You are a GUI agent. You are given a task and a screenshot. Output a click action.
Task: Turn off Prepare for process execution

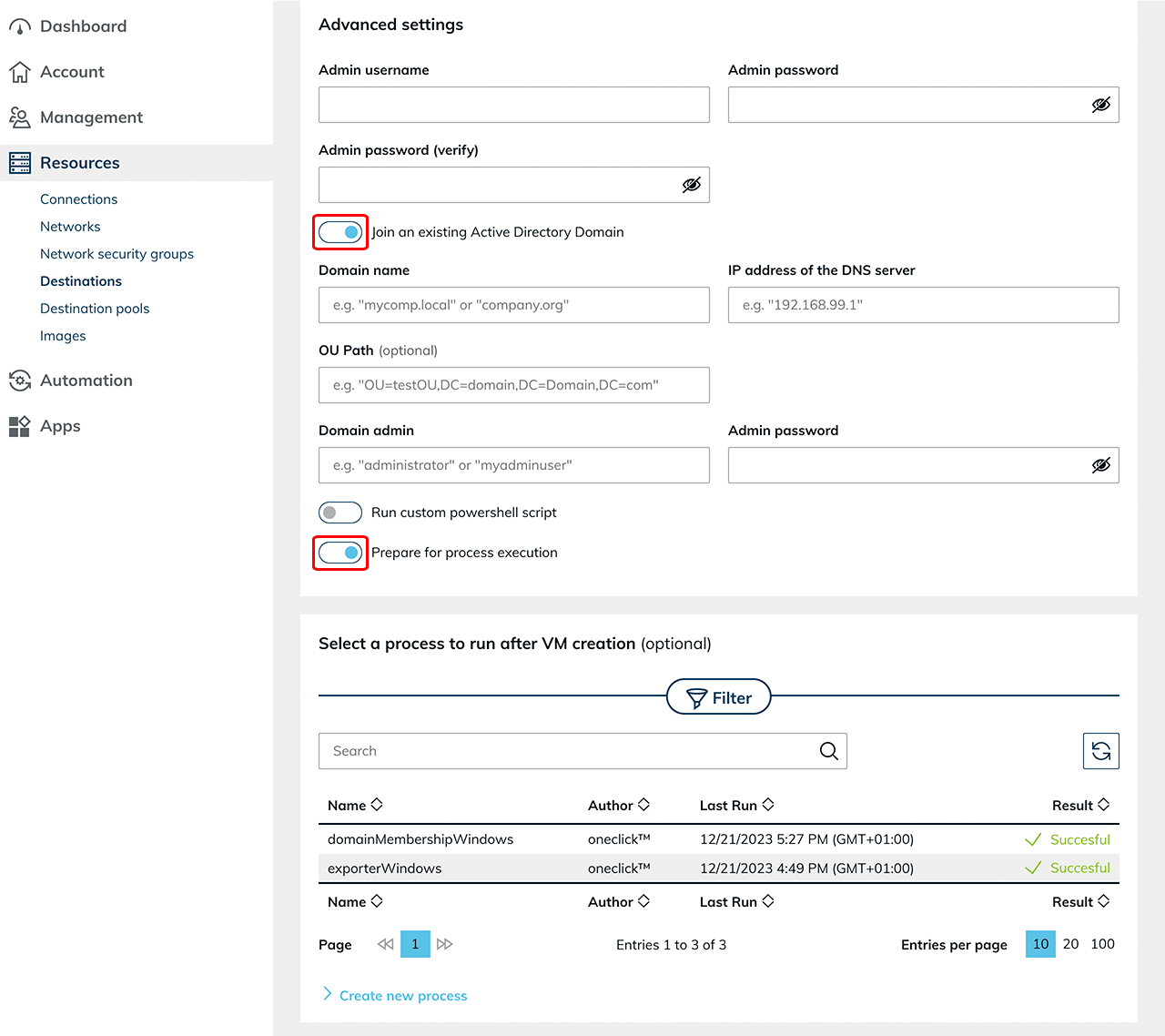tap(340, 553)
